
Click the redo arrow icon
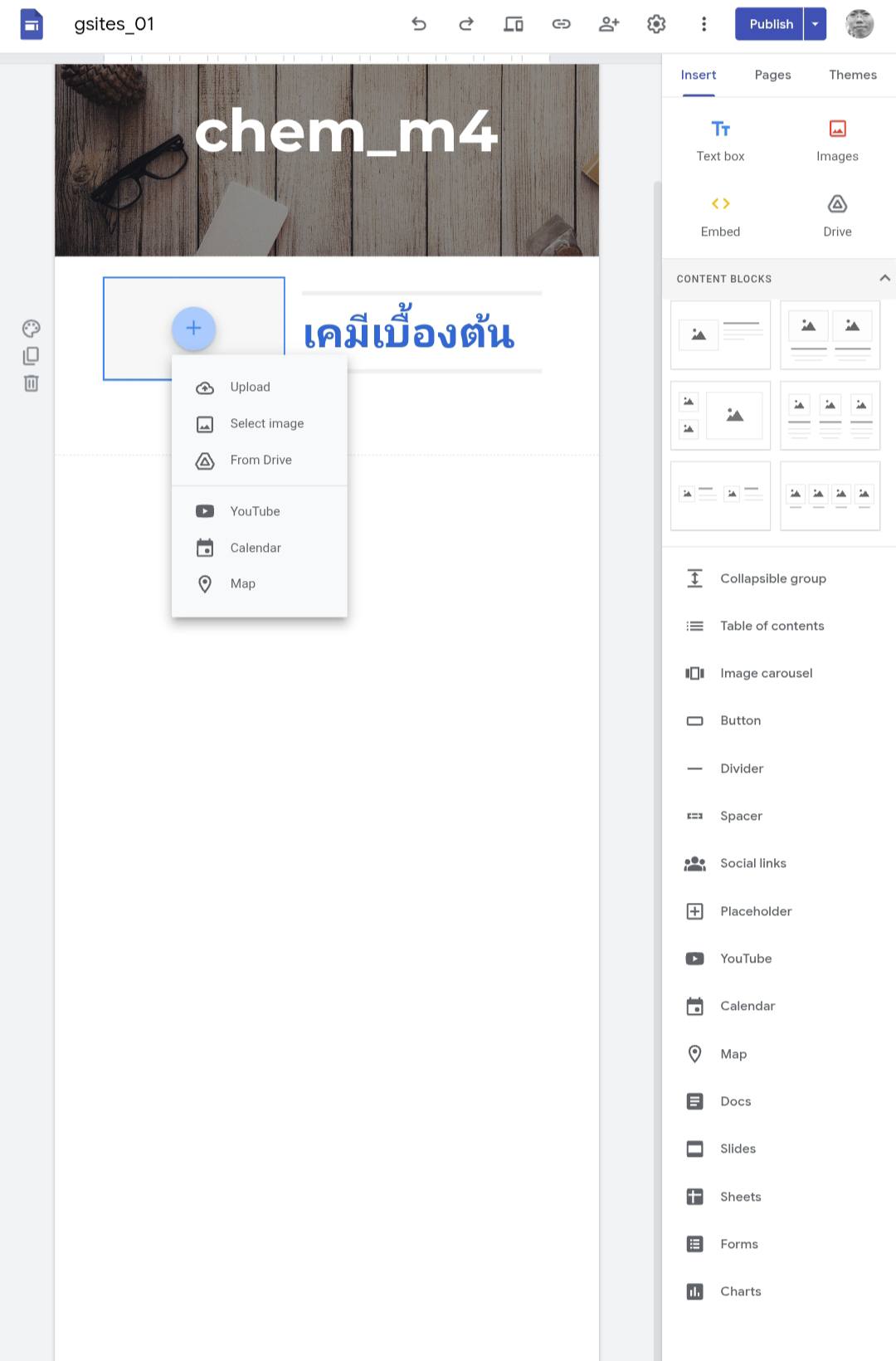coord(466,24)
